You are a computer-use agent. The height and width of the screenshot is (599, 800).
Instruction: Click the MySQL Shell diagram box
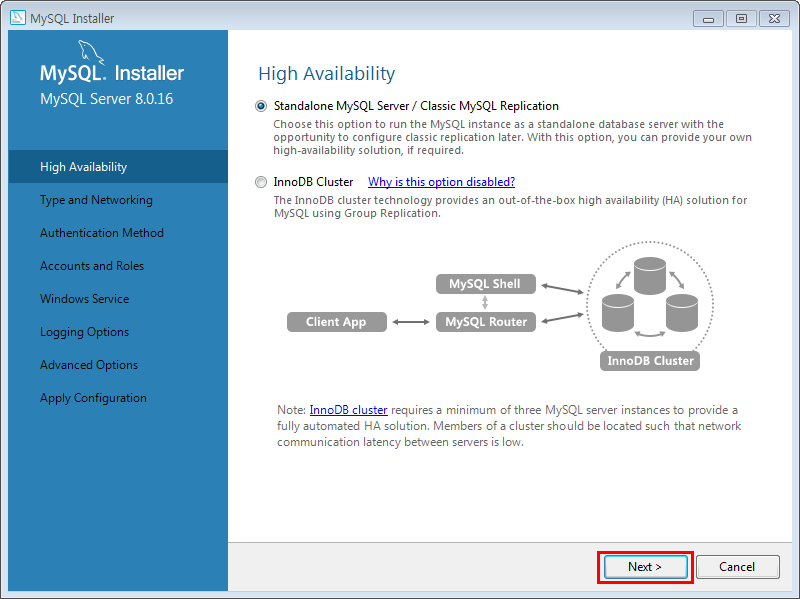click(x=486, y=284)
